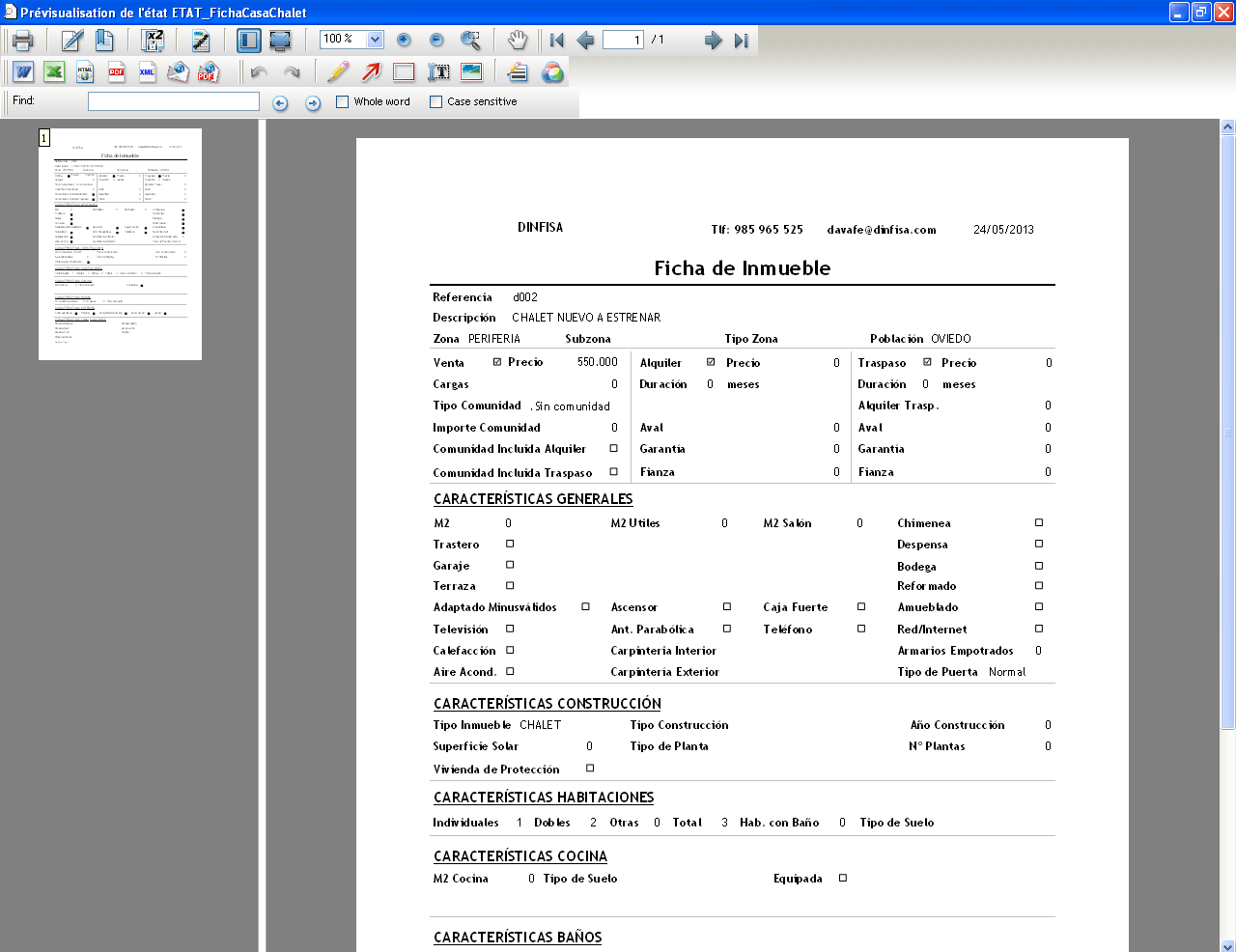The height and width of the screenshot is (952, 1236).
Task: Click the zoom in plus icon
Action: tap(404, 41)
